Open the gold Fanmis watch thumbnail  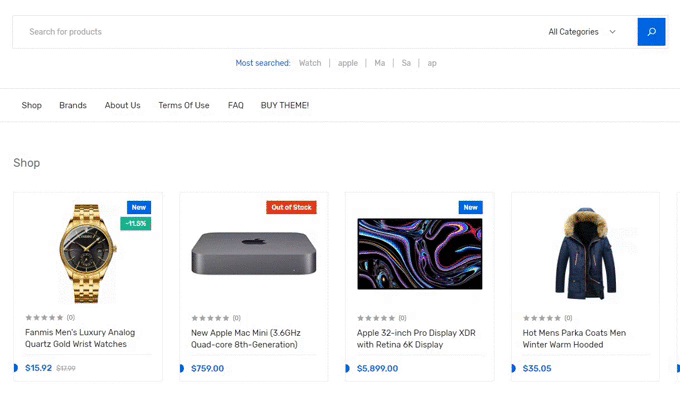coord(88,253)
